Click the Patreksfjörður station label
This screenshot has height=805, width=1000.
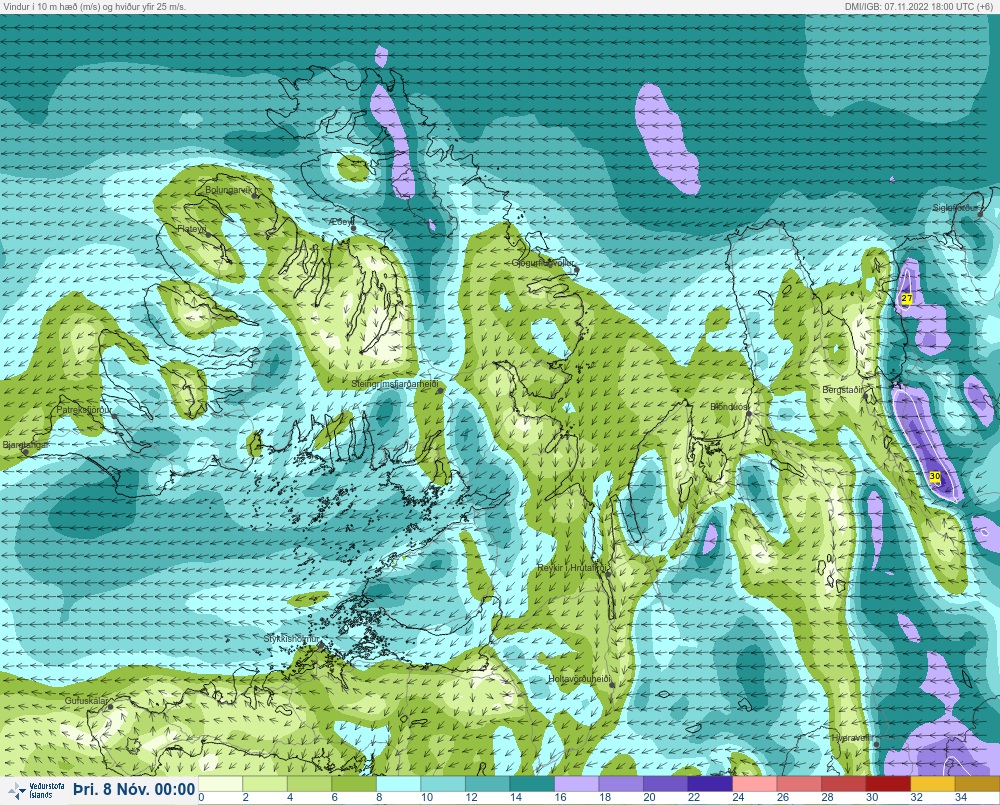pyautogui.click(x=84, y=410)
